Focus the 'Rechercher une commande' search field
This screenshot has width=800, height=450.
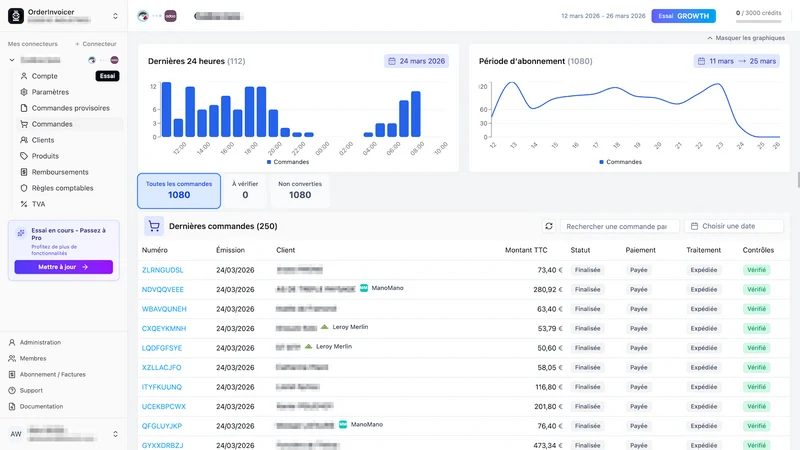pos(619,226)
